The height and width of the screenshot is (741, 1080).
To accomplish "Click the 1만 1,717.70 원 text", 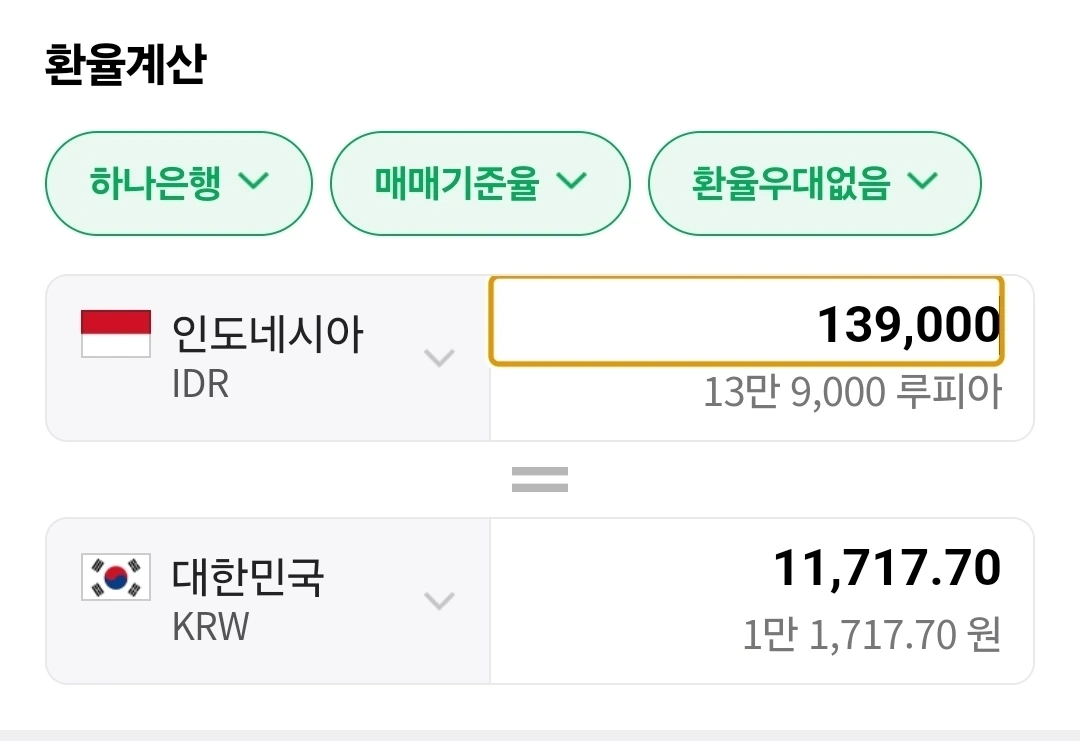I will (872, 634).
